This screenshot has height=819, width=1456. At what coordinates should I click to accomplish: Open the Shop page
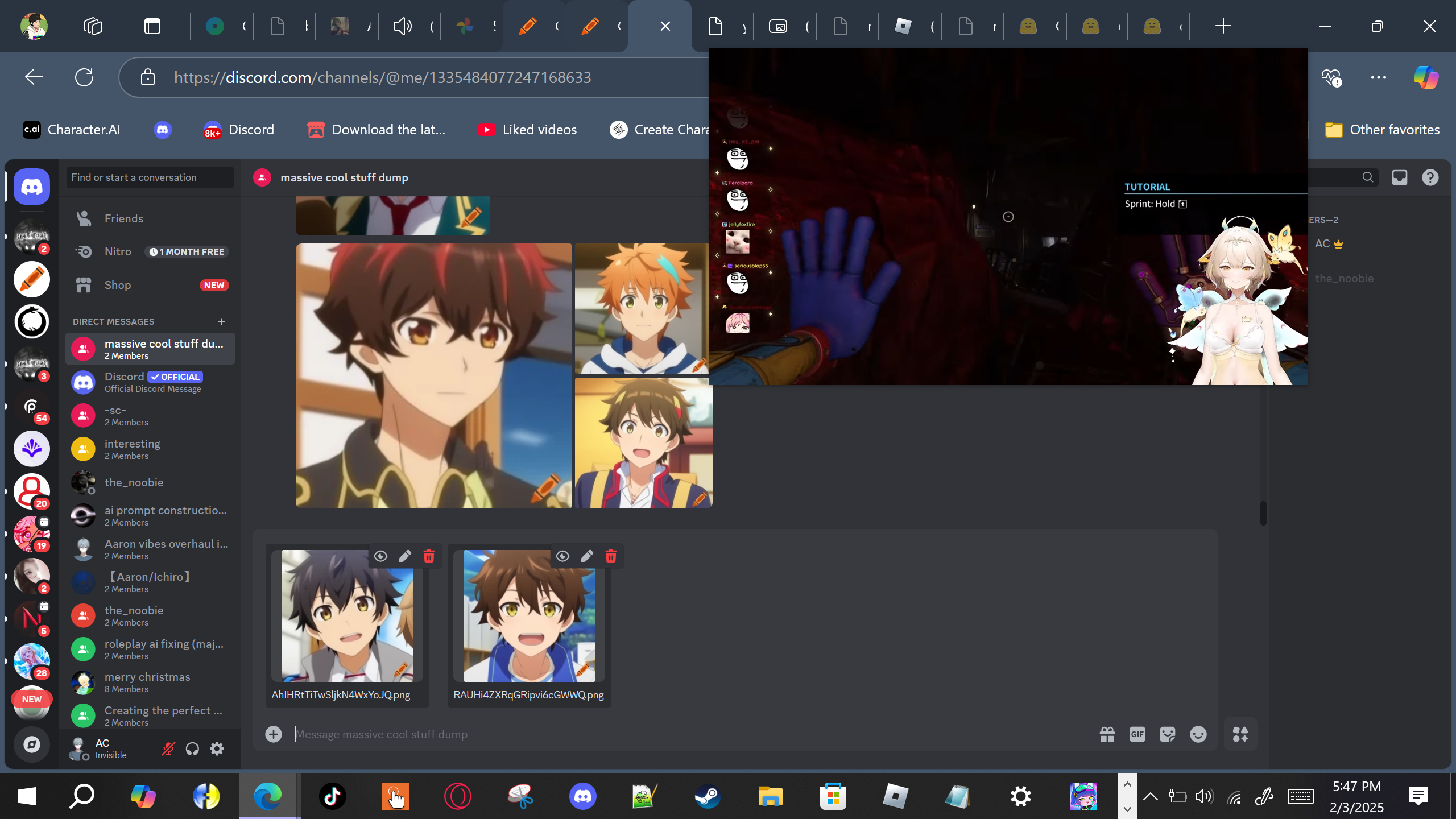point(150,285)
